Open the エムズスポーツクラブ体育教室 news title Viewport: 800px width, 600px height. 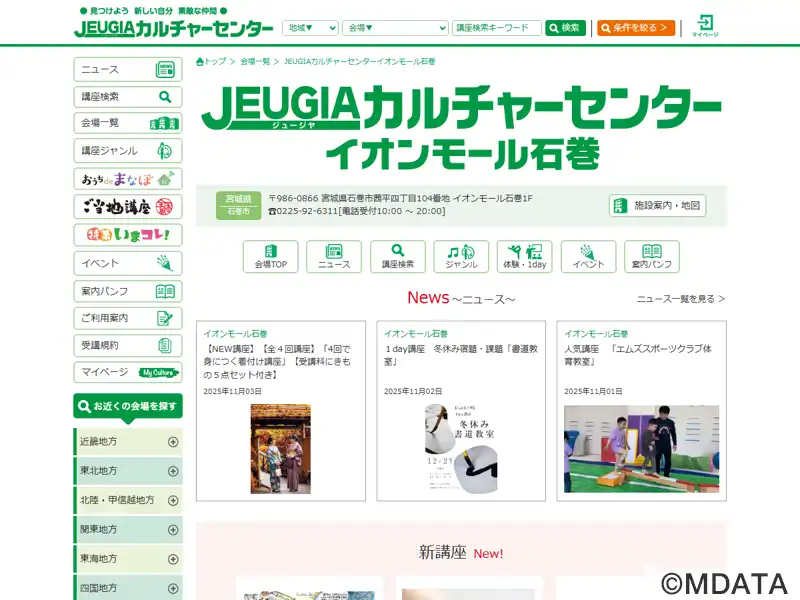click(638, 355)
